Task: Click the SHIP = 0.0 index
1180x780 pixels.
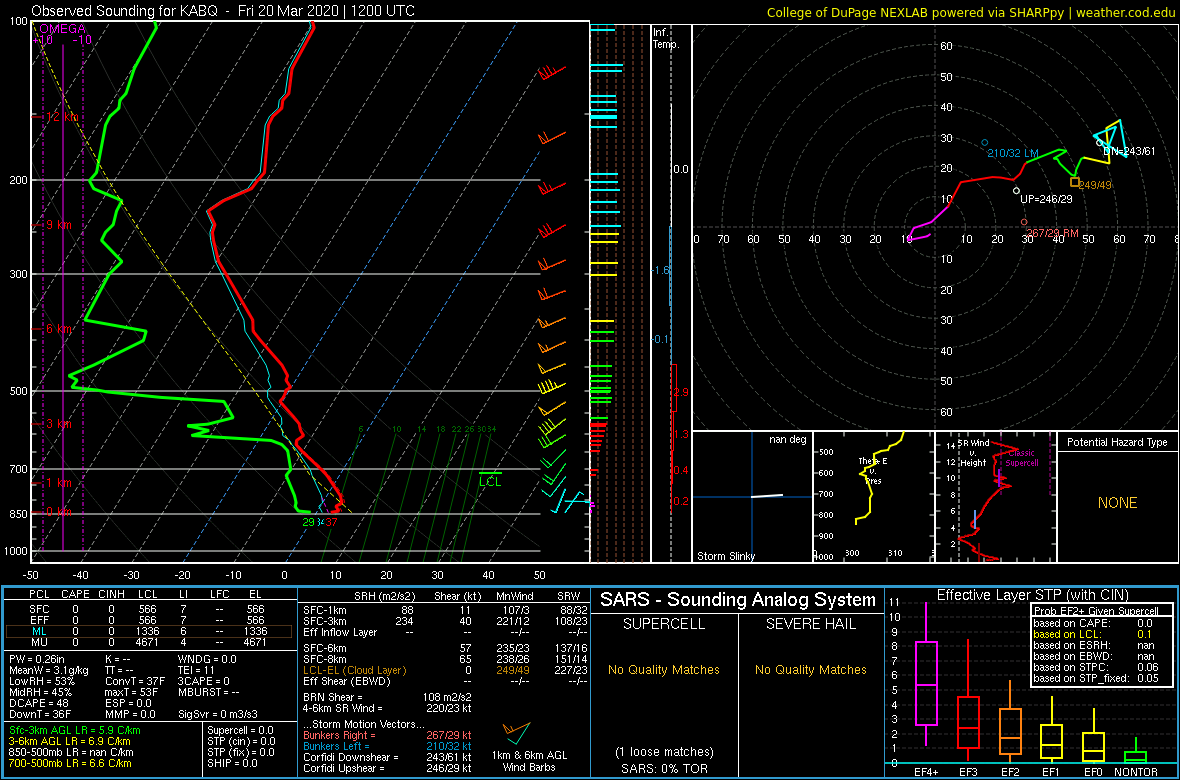Action: tap(234, 763)
